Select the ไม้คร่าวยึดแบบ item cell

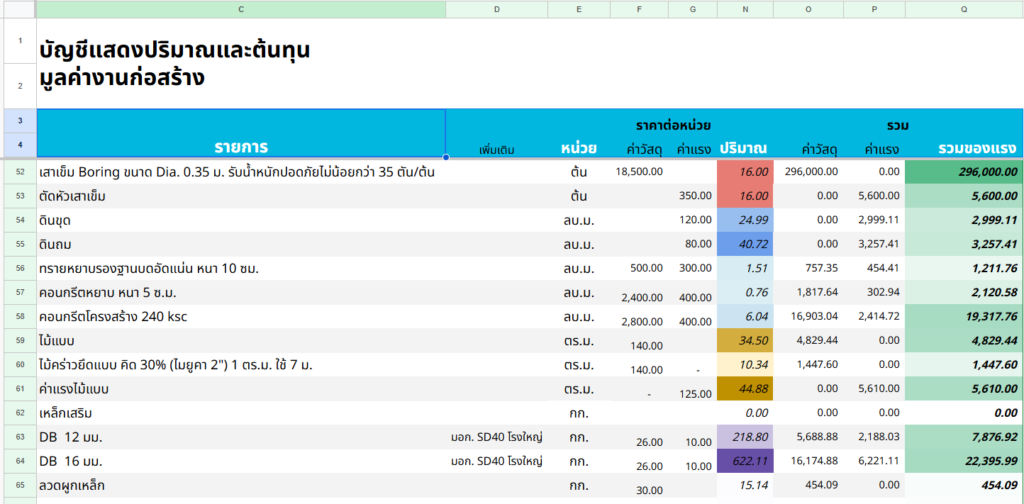pyautogui.click(x=241, y=365)
